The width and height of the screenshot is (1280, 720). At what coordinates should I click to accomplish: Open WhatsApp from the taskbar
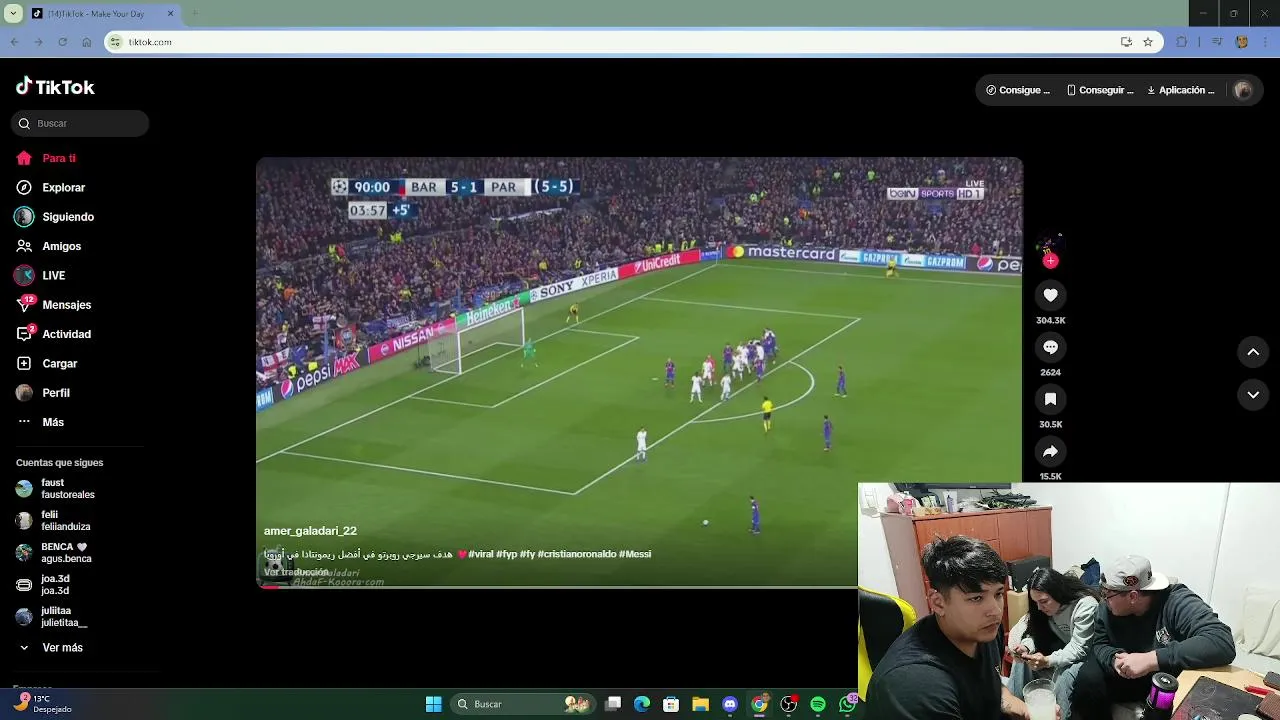pos(848,704)
